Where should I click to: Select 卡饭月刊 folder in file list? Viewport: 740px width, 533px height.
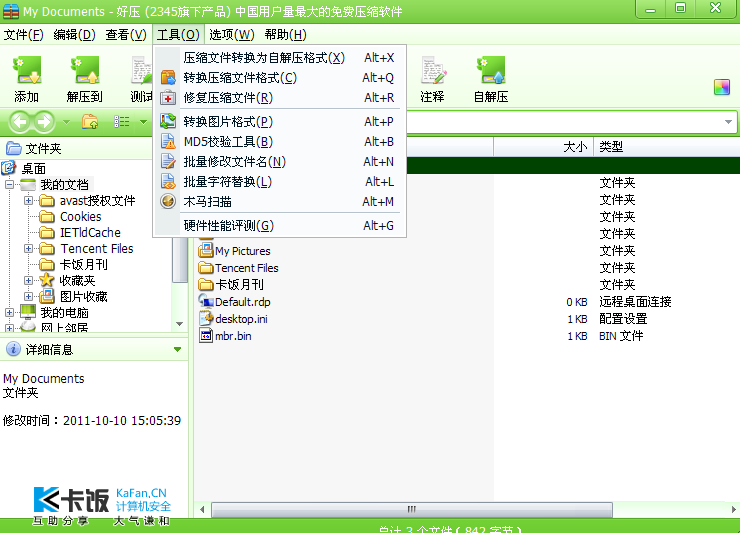(239, 285)
